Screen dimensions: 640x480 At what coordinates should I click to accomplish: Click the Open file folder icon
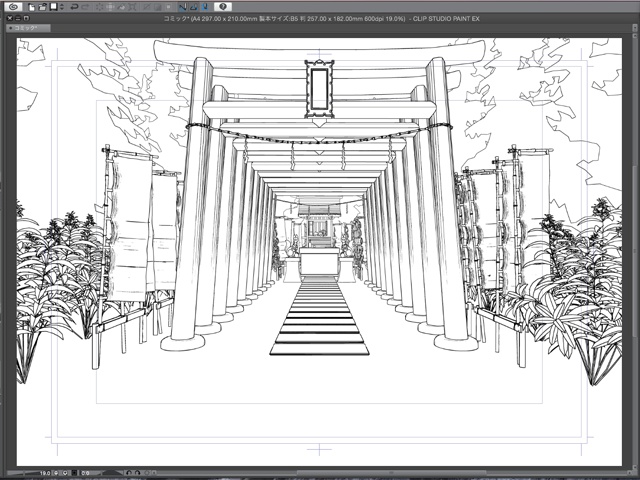pyautogui.click(x=42, y=7)
